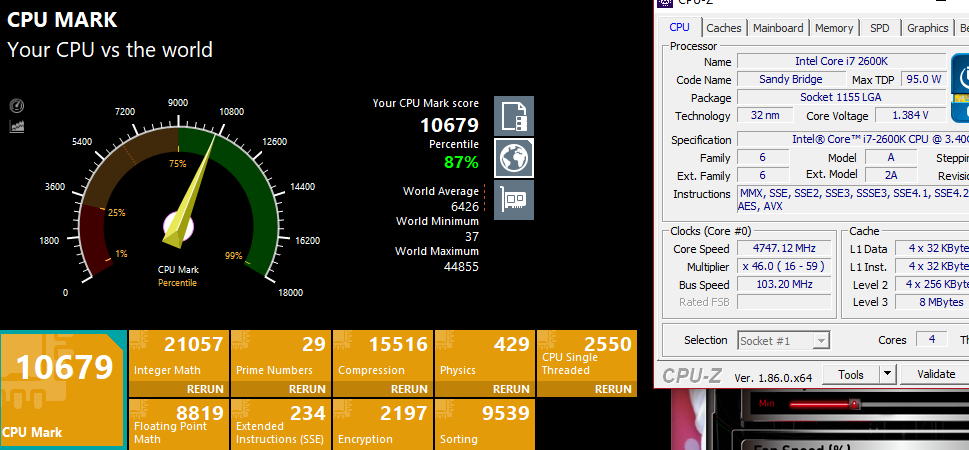The image size is (969, 450).
Task: Select the small chart view icon
Action: [17, 127]
